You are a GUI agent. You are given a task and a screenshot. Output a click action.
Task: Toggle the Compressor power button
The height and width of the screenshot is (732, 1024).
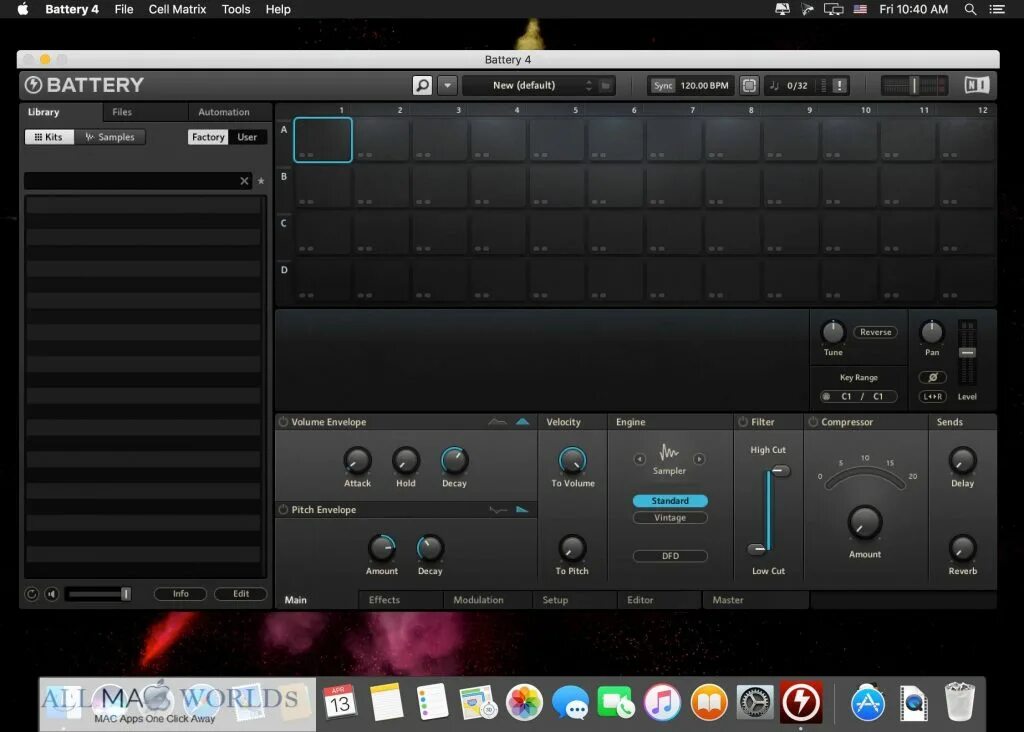813,422
